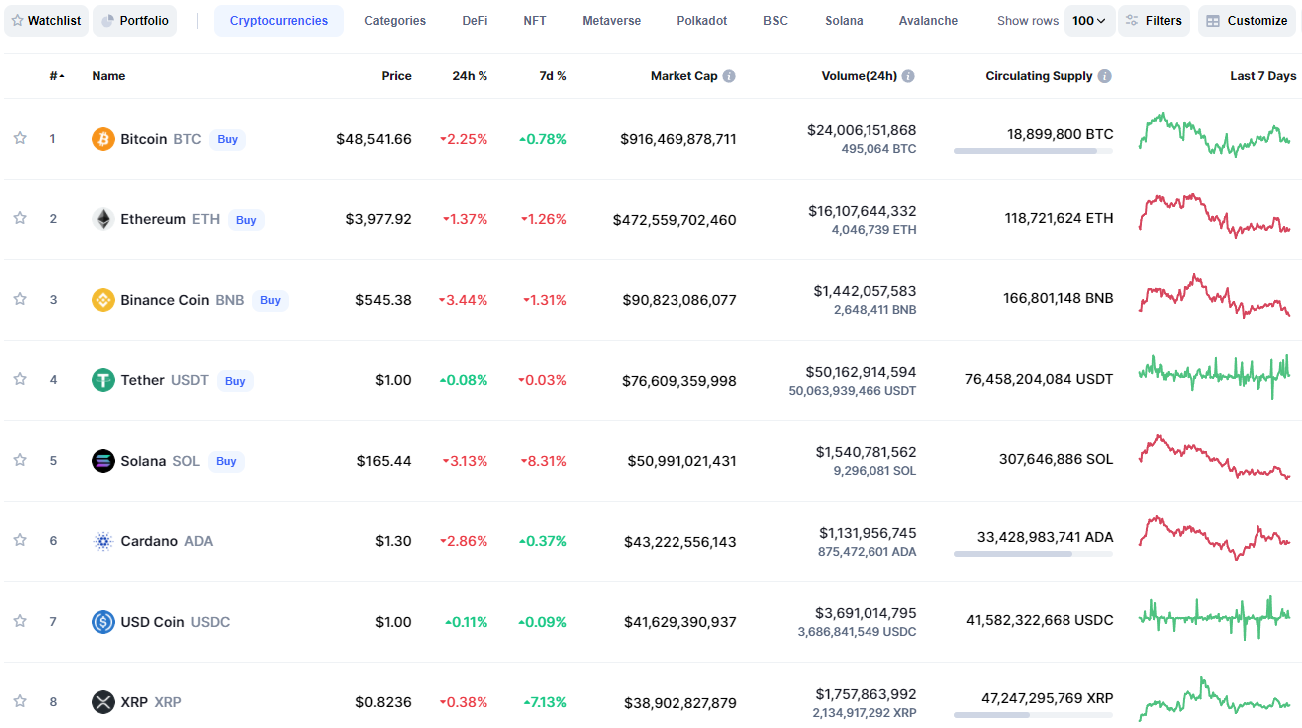Viewport: 1302px width, 728px height.
Task: Switch to the NFT tab
Action: point(535,21)
